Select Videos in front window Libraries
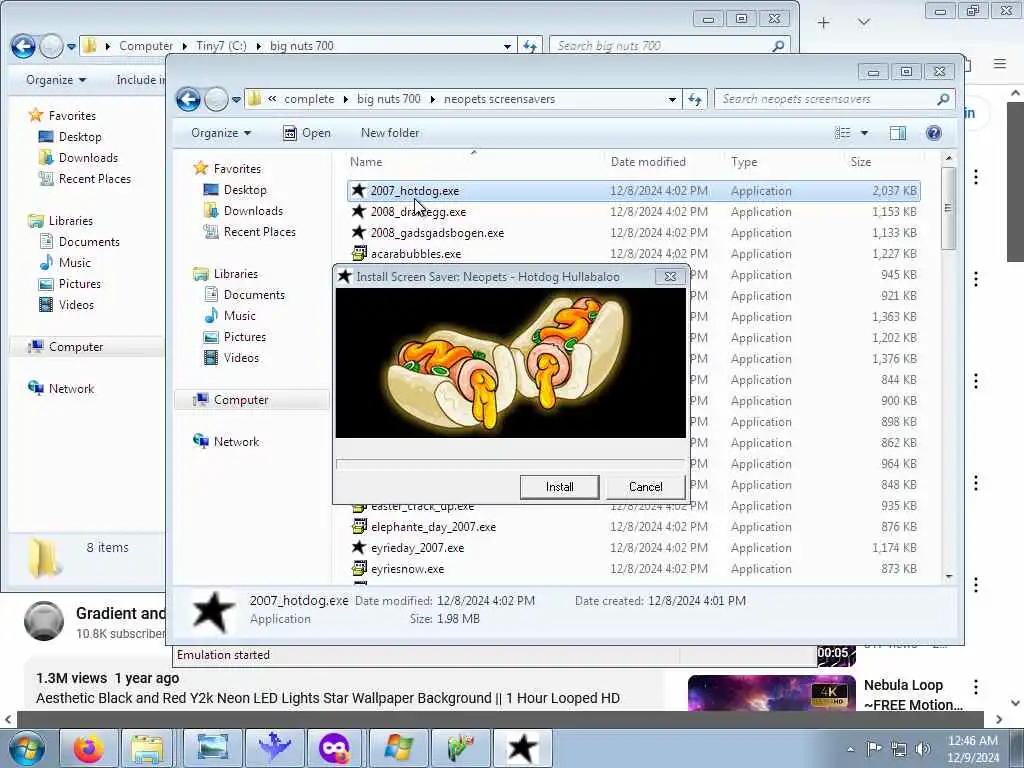The width and height of the screenshot is (1024, 768). (241, 357)
